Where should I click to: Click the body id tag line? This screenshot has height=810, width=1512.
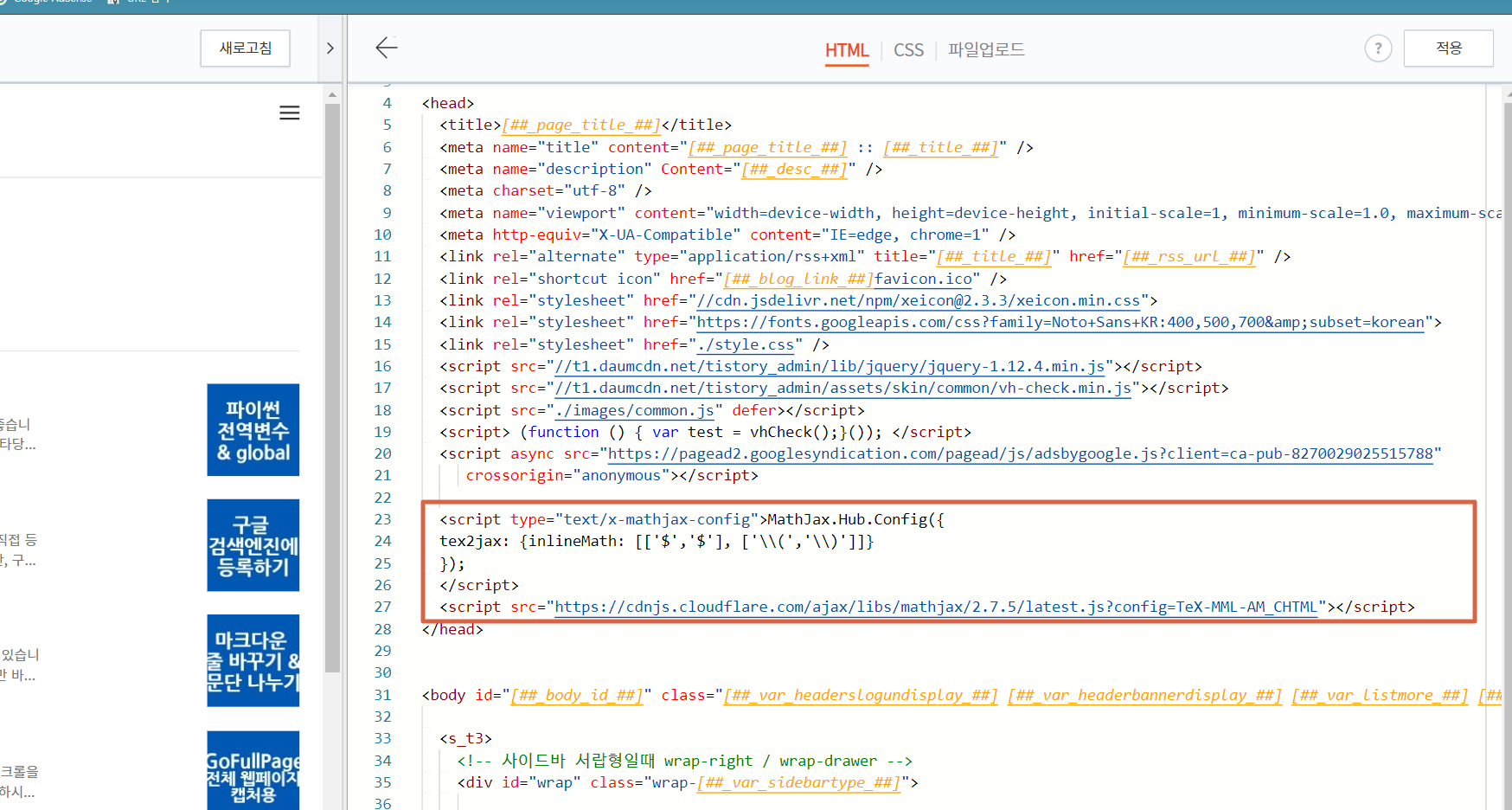[x=962, y=695]
